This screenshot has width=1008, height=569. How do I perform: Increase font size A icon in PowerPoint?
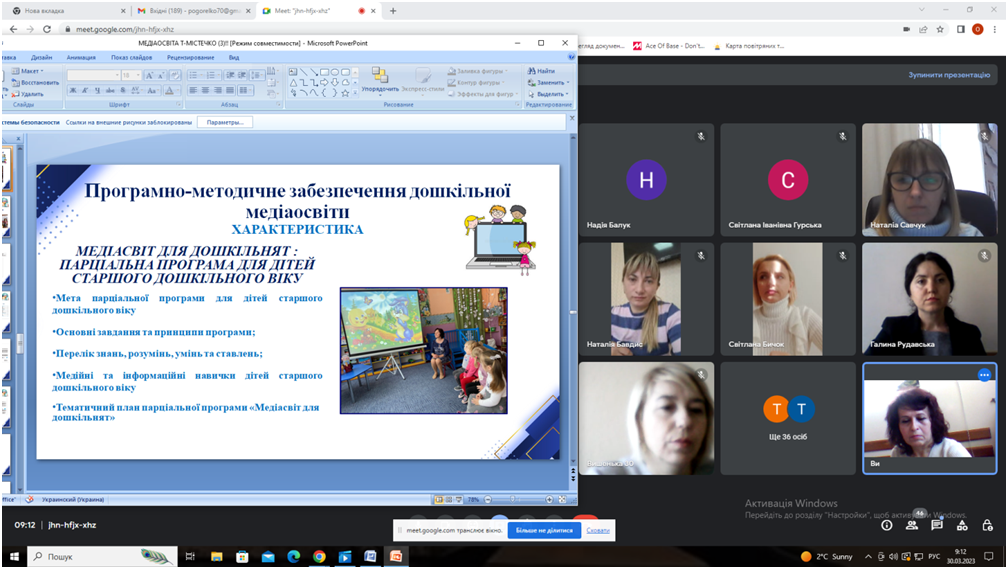coord(149,75)
